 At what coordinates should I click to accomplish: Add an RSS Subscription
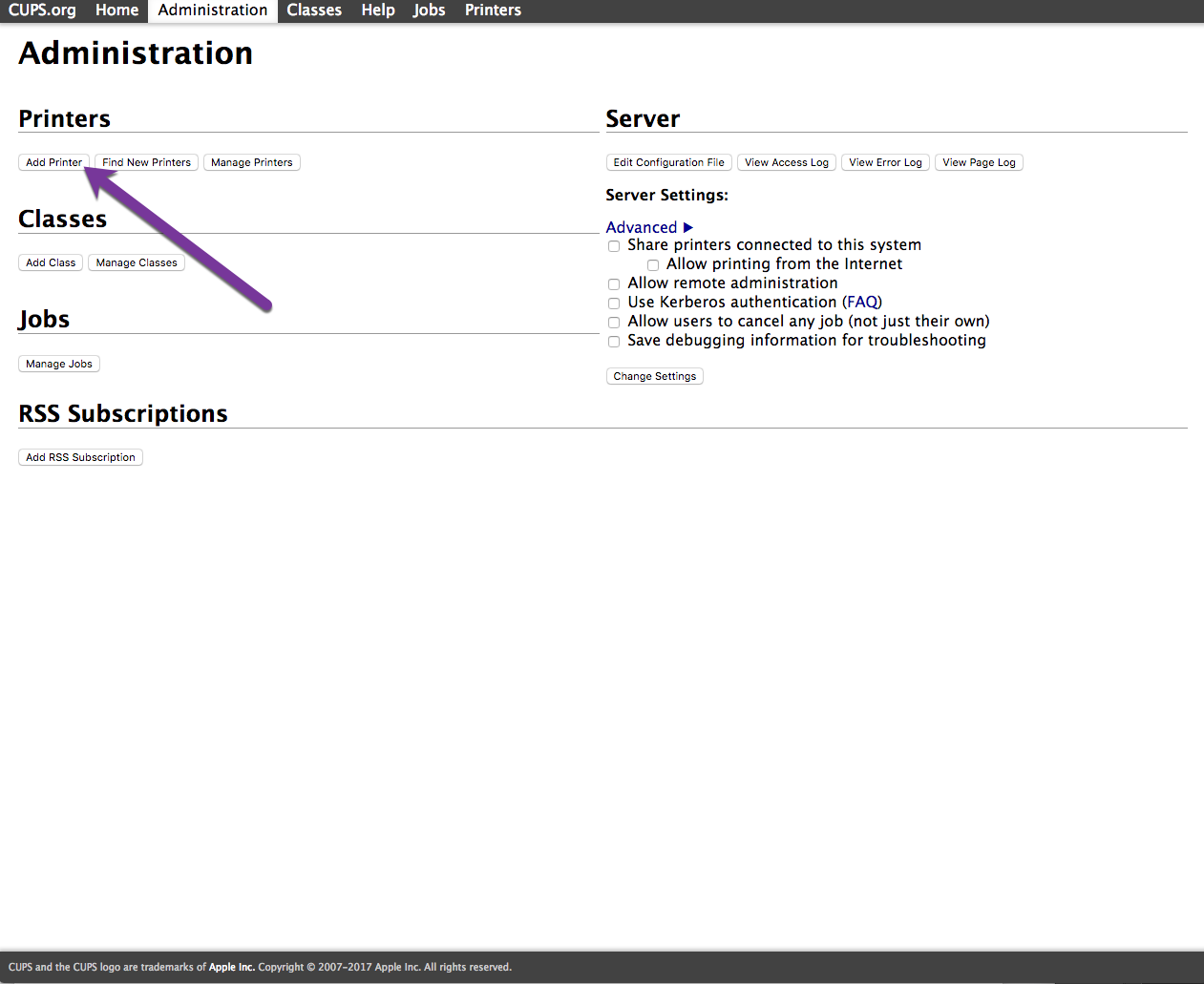80,457
